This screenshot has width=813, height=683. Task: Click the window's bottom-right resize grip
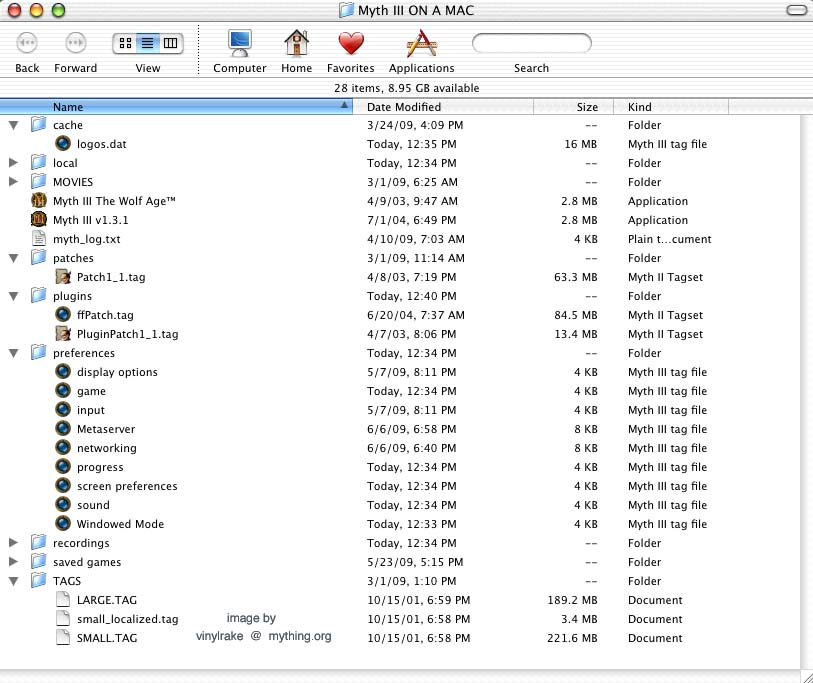pos(807,676)
